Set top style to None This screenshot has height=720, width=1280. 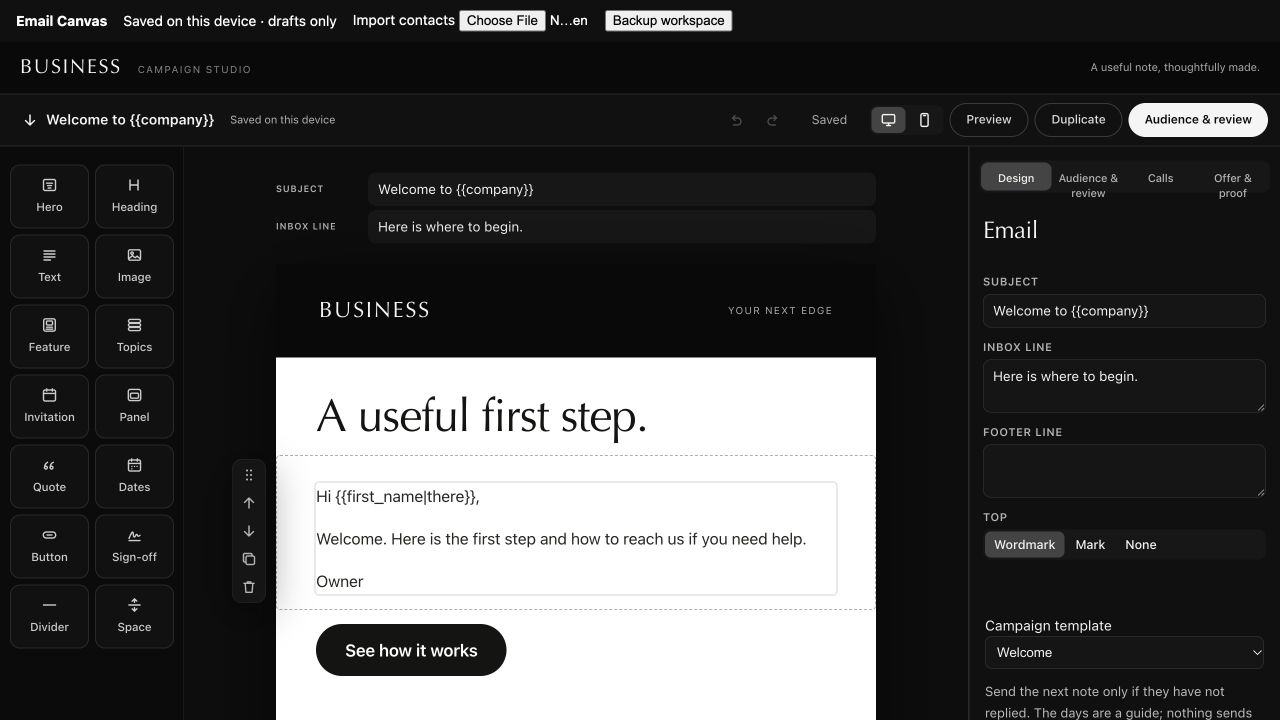point(1140,545)
